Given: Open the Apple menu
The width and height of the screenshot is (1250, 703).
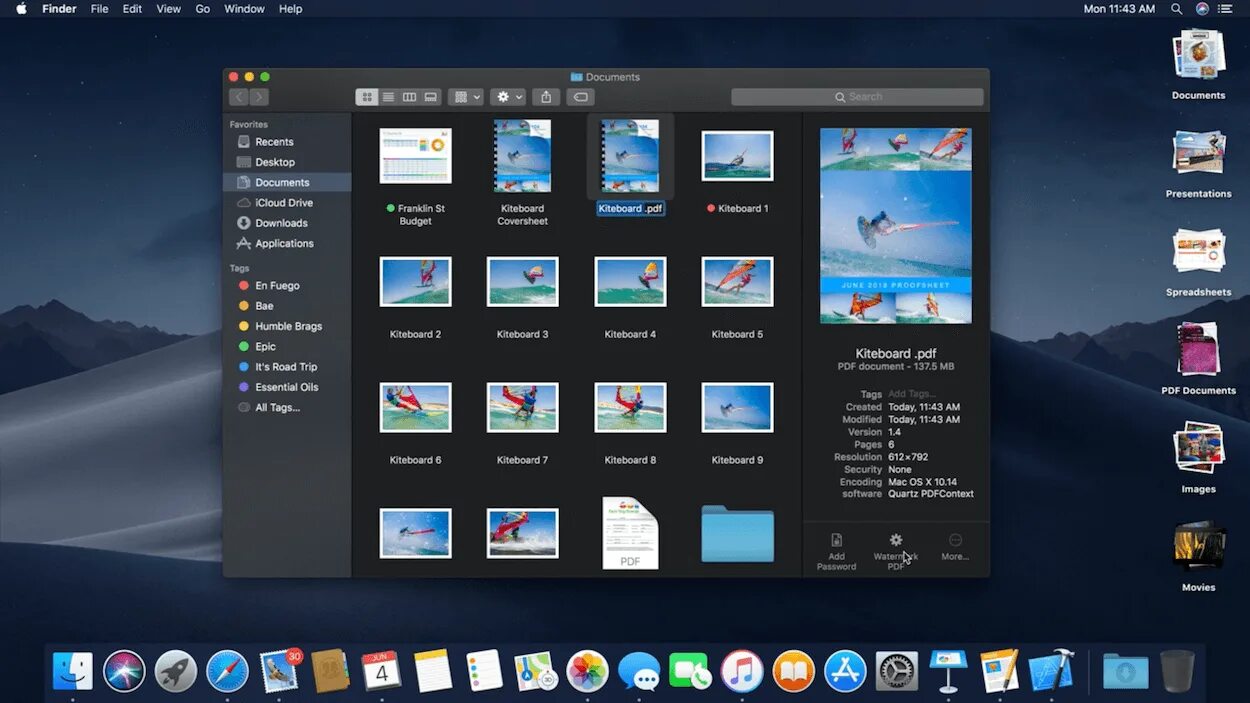Looking at the screenshot, I should point(21,9).
